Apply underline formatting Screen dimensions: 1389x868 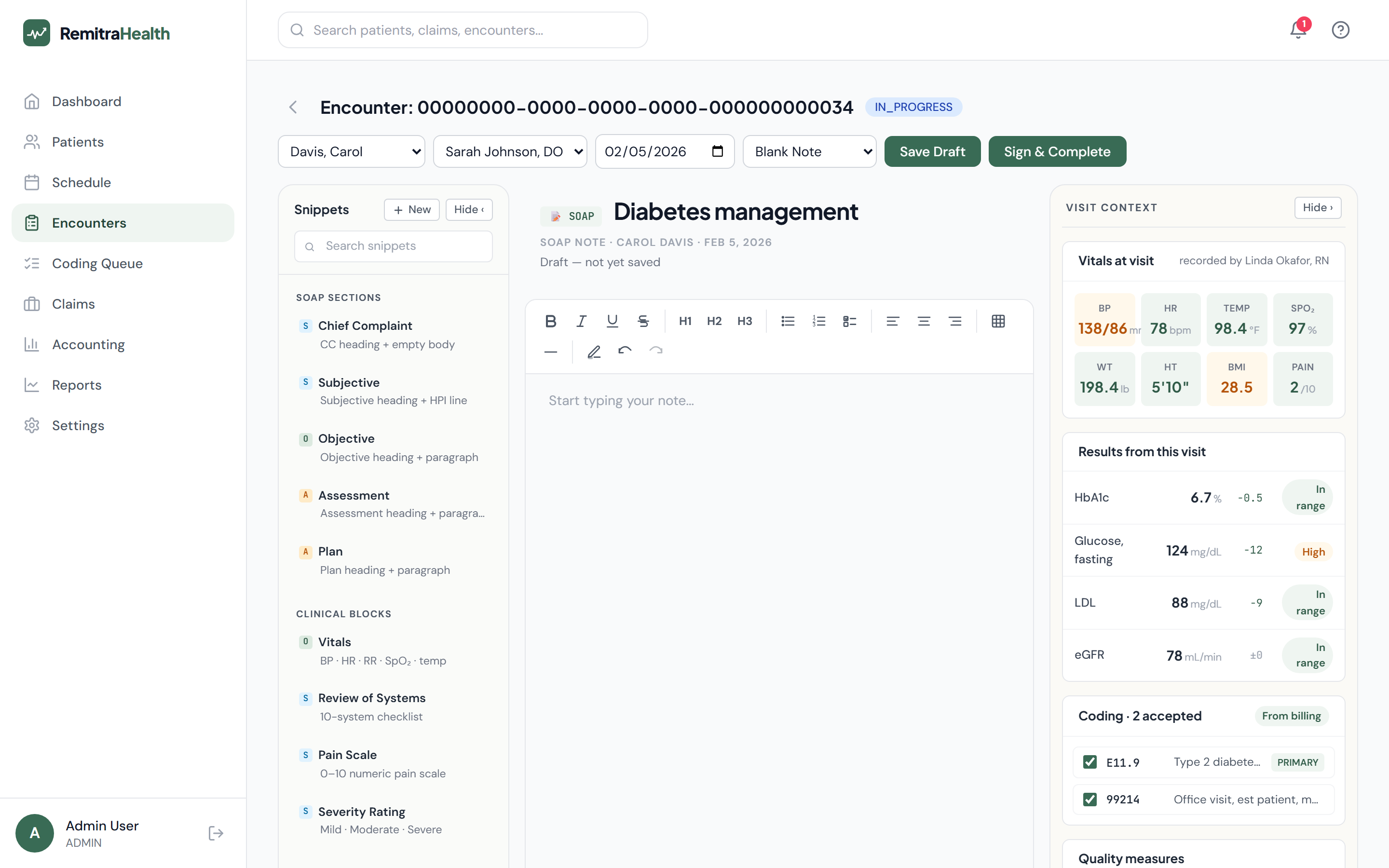click(613, 321)
